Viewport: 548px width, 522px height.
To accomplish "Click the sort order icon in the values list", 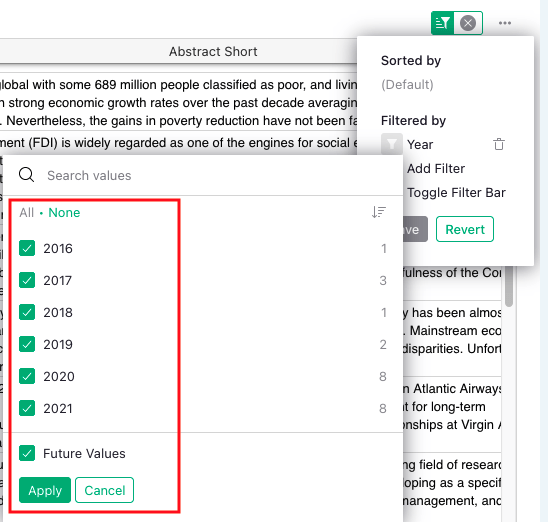I will tap(379, 212).
